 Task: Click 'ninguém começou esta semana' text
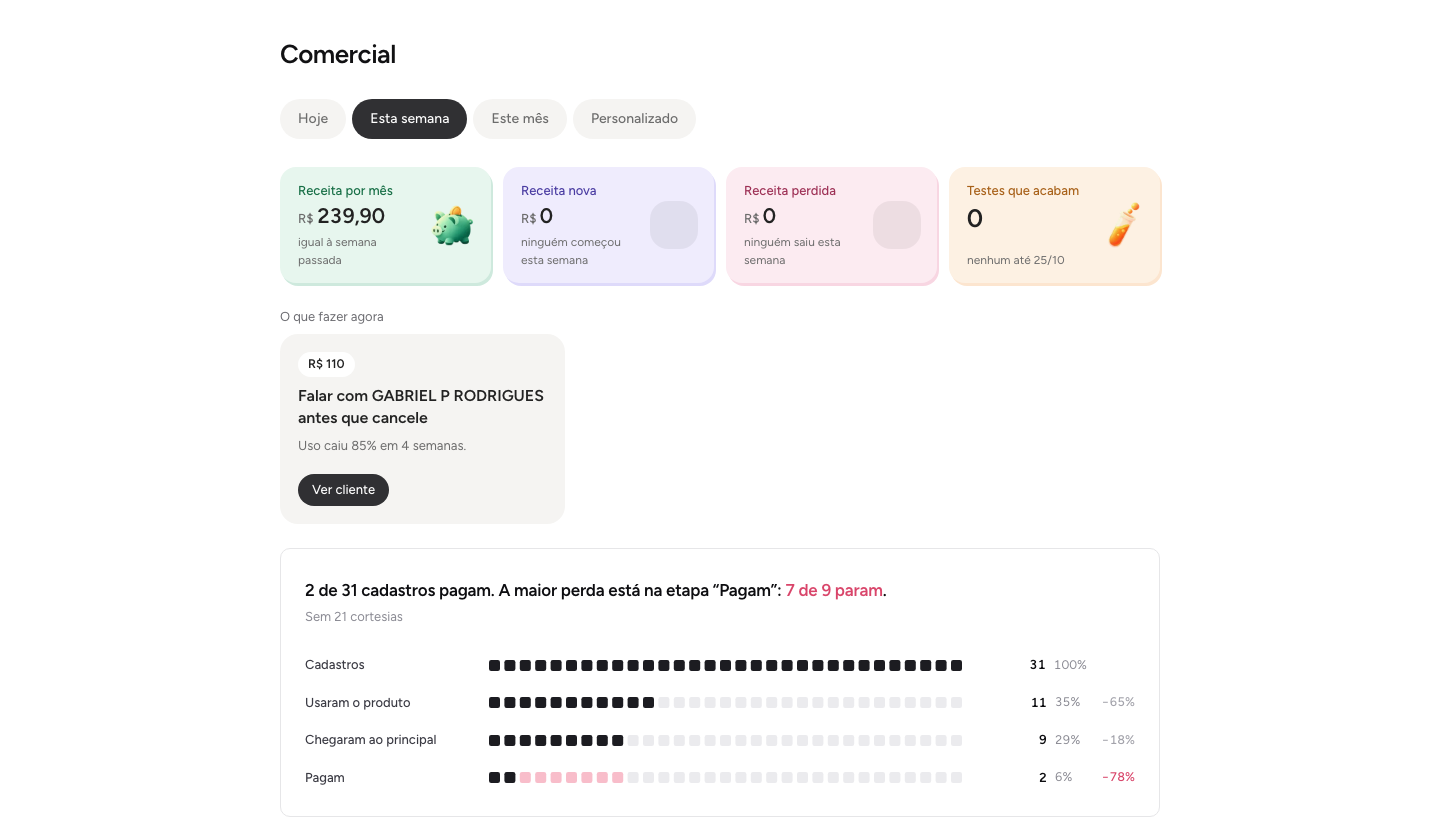[x=571, y=251]
